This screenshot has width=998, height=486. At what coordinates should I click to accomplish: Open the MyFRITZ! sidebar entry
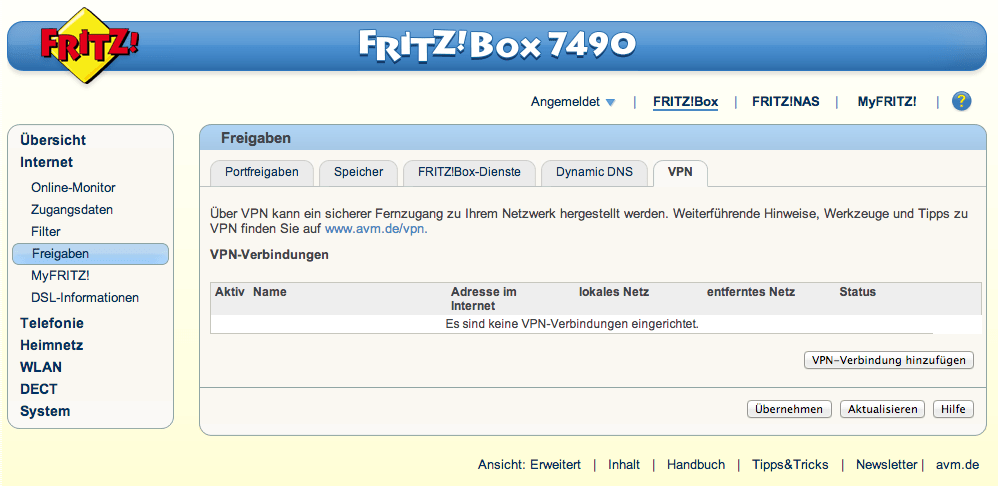pyautogui.click(x=60, y=275)
